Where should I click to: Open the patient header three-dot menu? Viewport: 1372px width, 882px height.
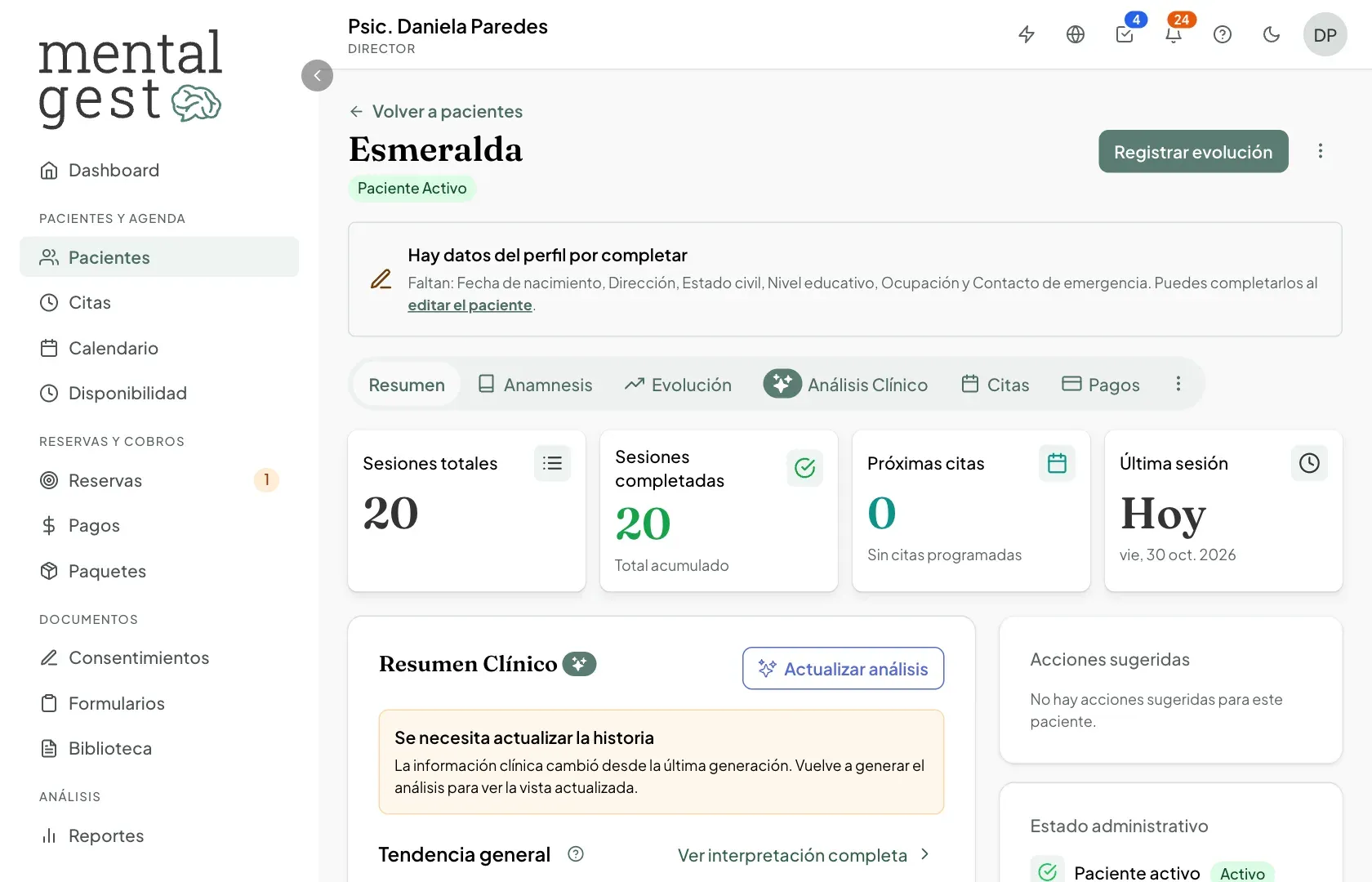[1321, 151]
